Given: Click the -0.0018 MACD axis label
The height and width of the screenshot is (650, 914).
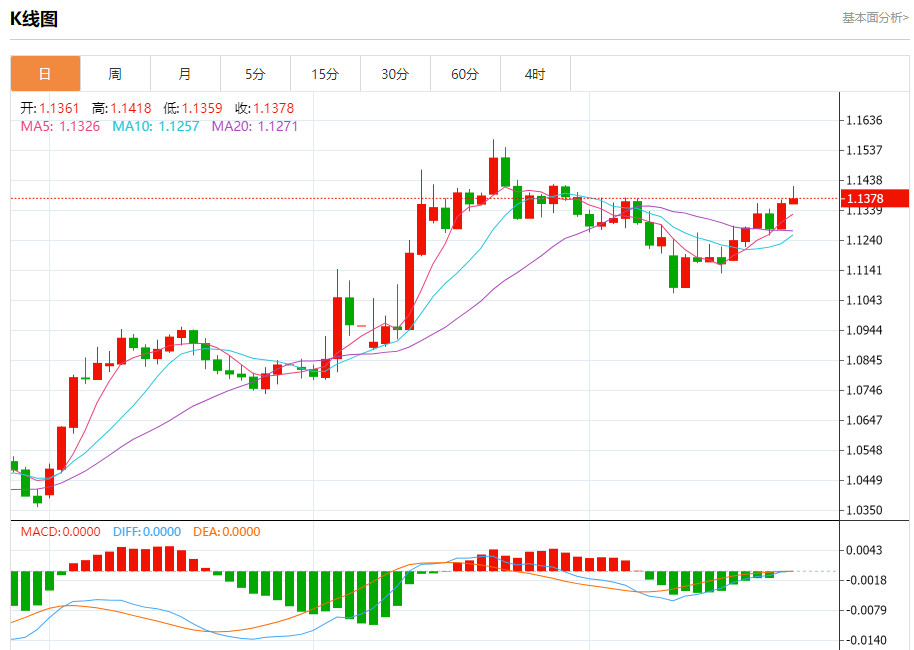Looking at the screenshot, I should pos(866,581).
